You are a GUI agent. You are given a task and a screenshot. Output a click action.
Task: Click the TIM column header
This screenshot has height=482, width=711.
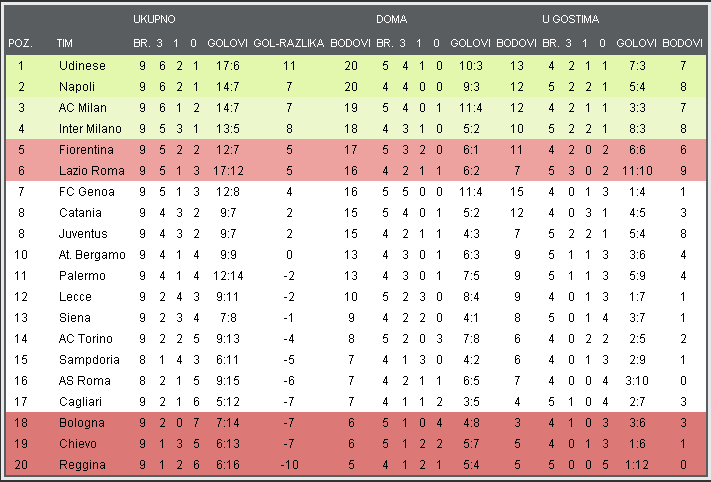pyautogui.click(x=64, y=43)
